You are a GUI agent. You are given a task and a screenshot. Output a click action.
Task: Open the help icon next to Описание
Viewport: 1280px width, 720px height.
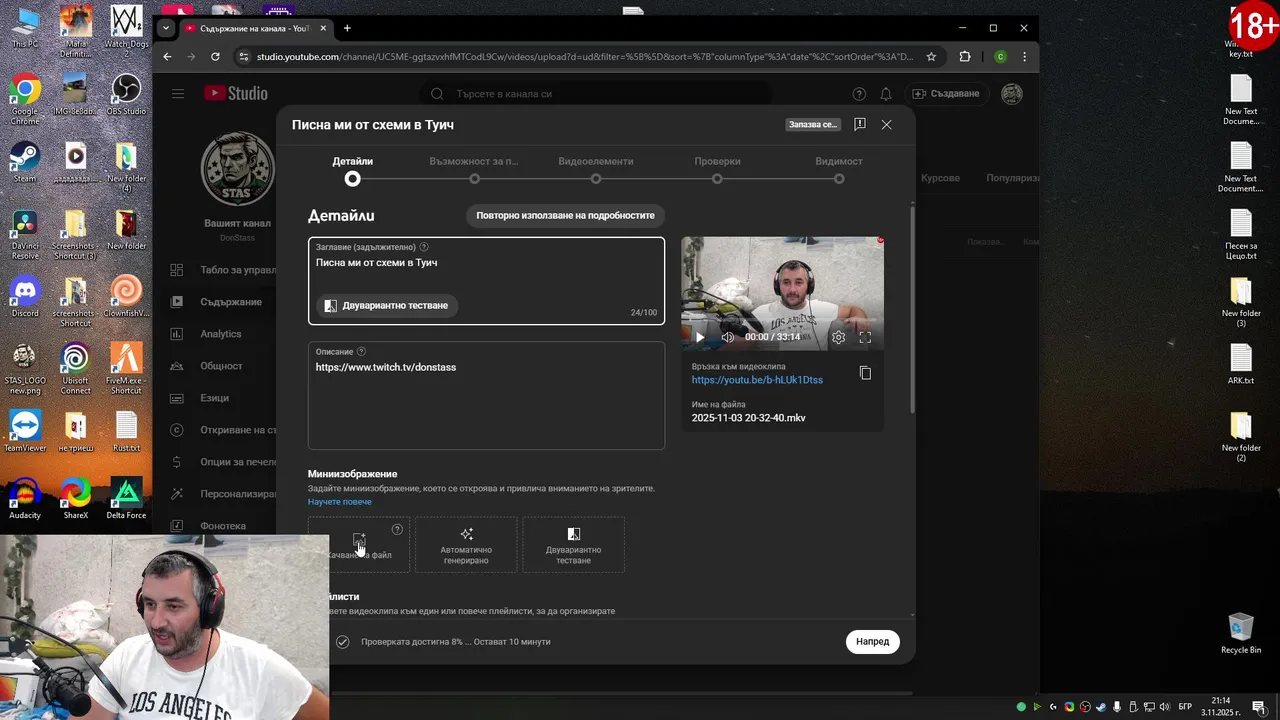tap(361, 351)
